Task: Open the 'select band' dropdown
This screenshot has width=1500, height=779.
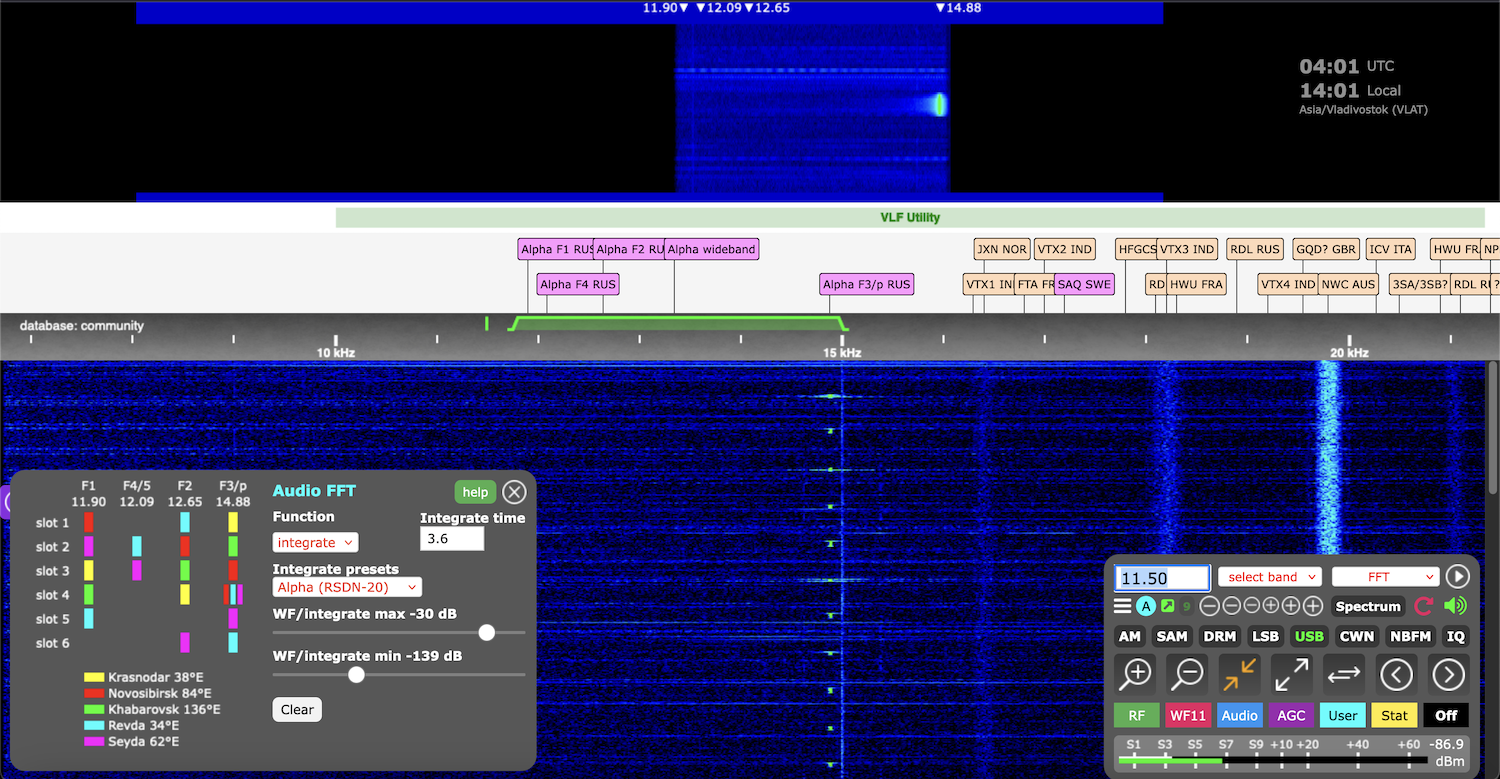Action: tap(1269, 577)
